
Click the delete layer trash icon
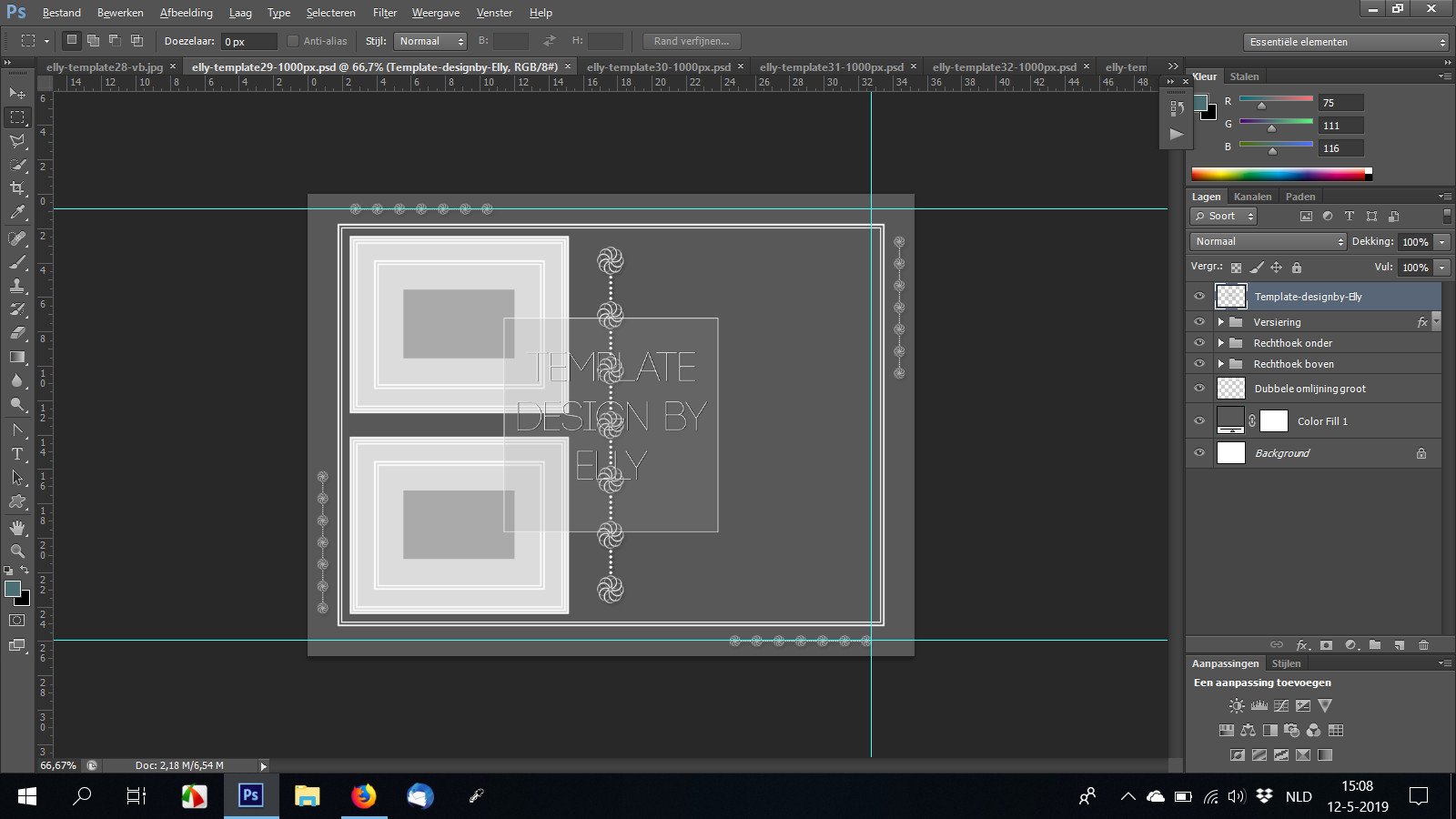pos(1423,645)
